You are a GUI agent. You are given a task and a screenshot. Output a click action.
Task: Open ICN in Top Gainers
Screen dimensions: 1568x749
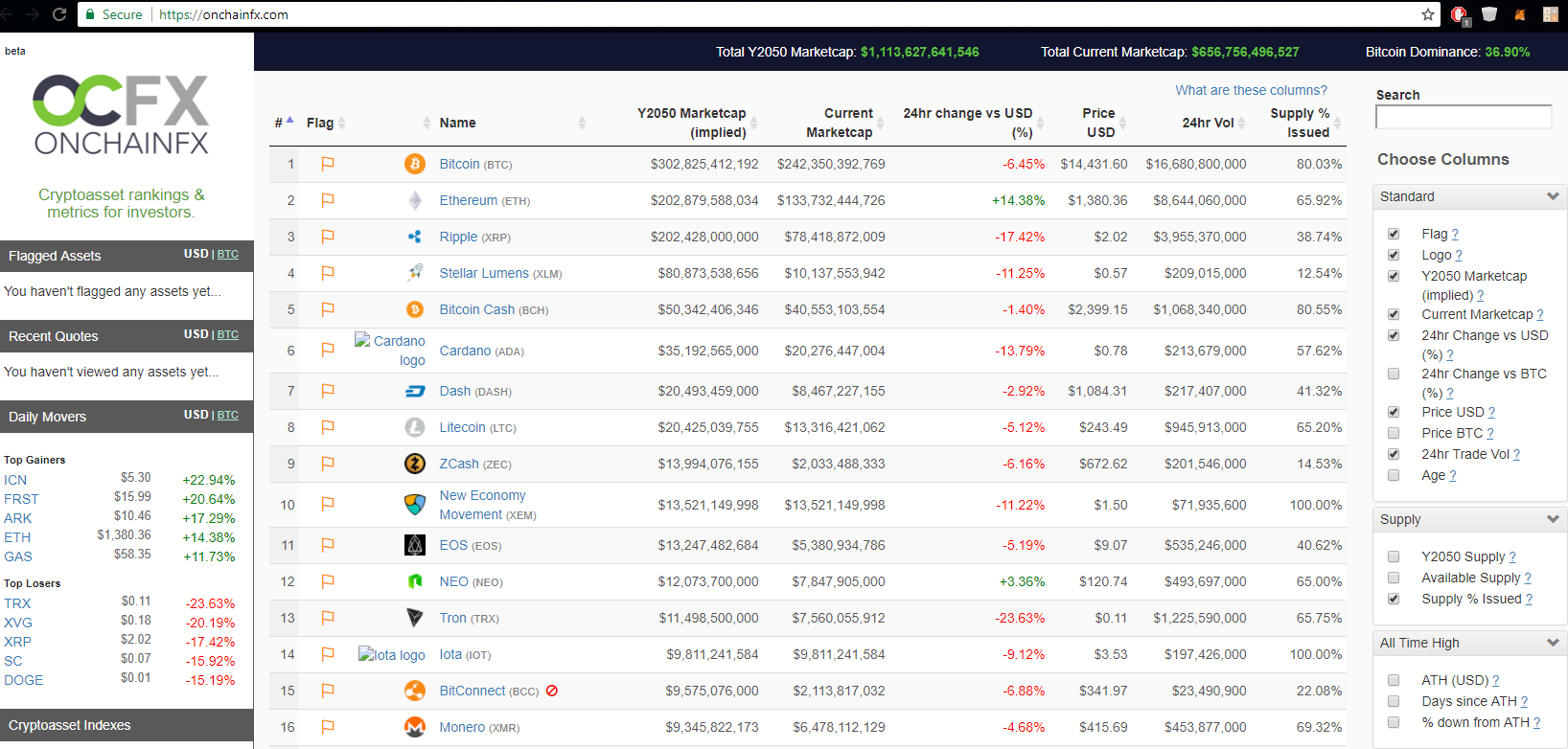[x=15, y=480]
